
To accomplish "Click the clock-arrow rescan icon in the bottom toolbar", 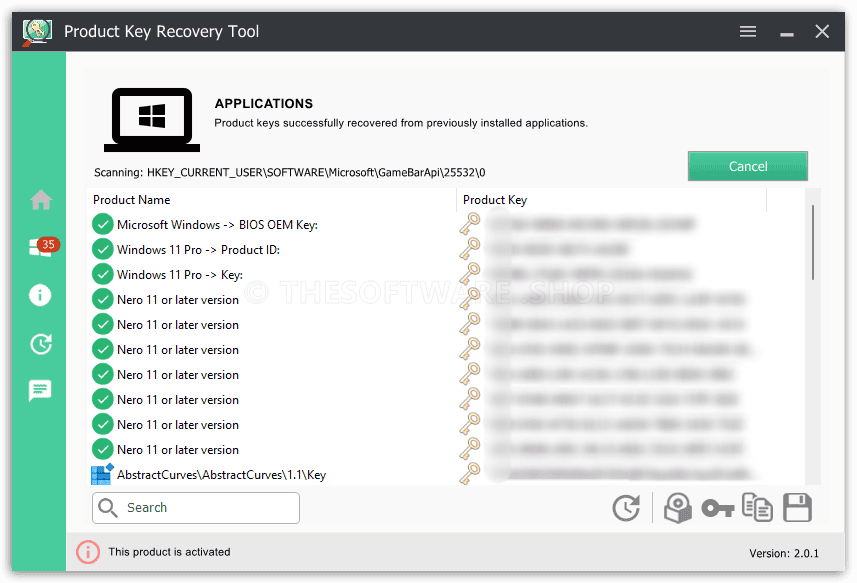I will [x=626, y=508].
